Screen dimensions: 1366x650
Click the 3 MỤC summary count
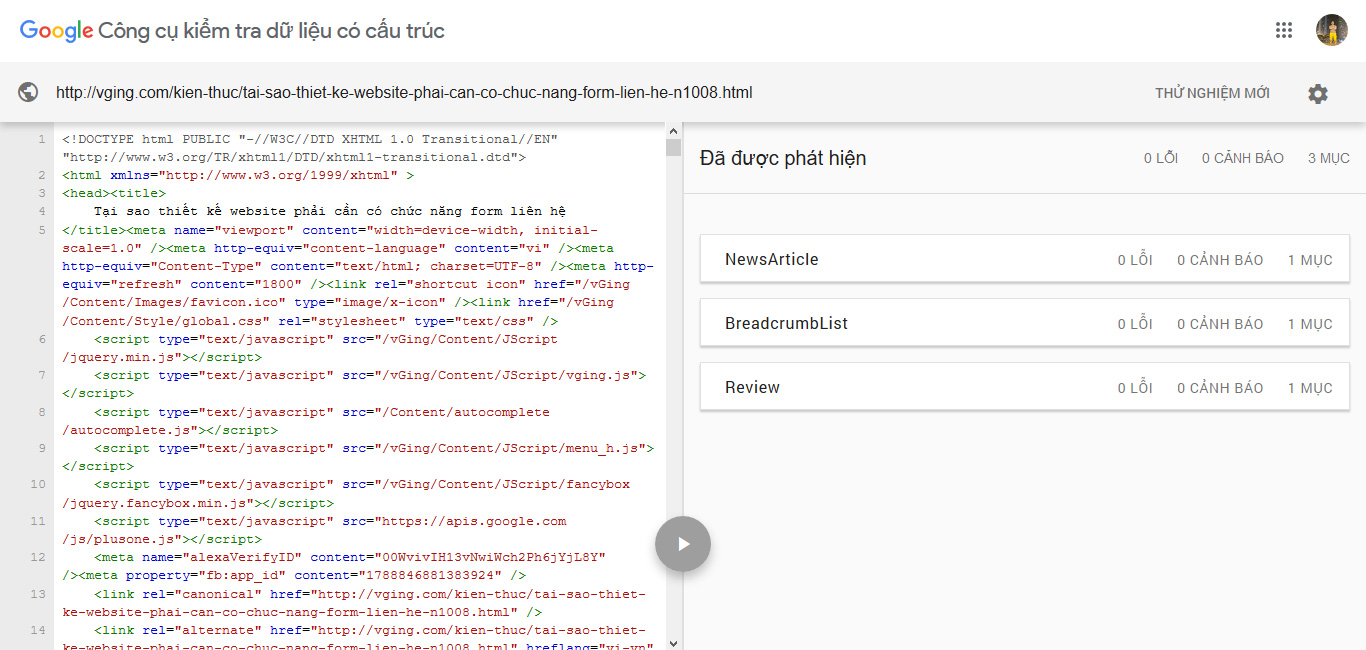[x=1328, y=158]
